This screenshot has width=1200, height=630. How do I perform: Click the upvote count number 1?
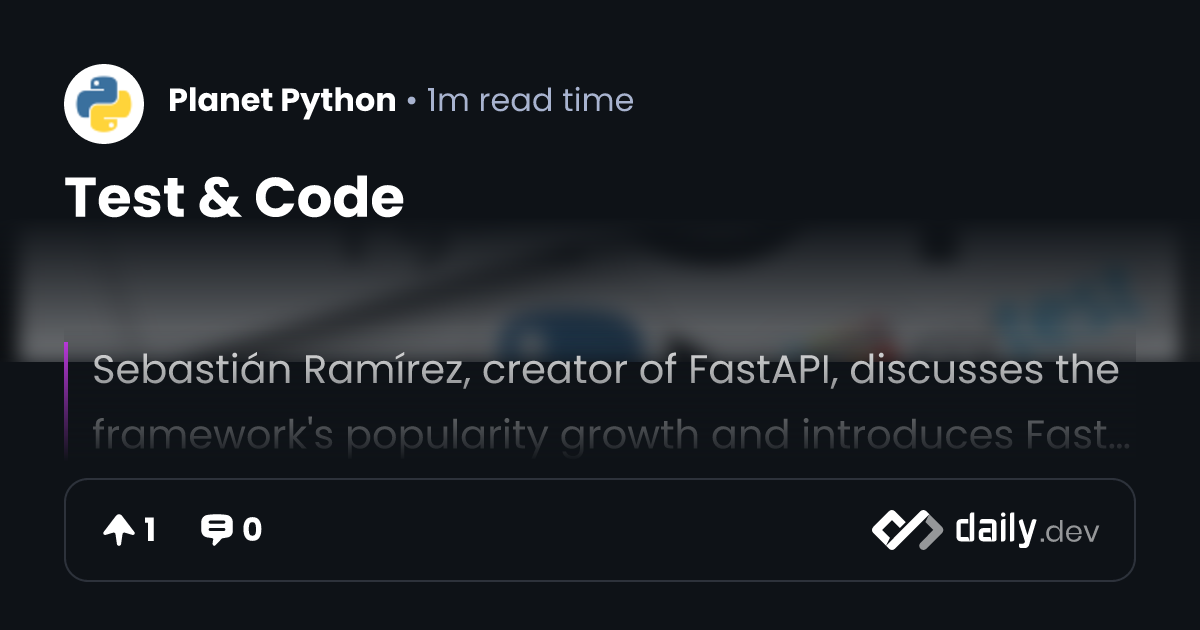(150, 530)
